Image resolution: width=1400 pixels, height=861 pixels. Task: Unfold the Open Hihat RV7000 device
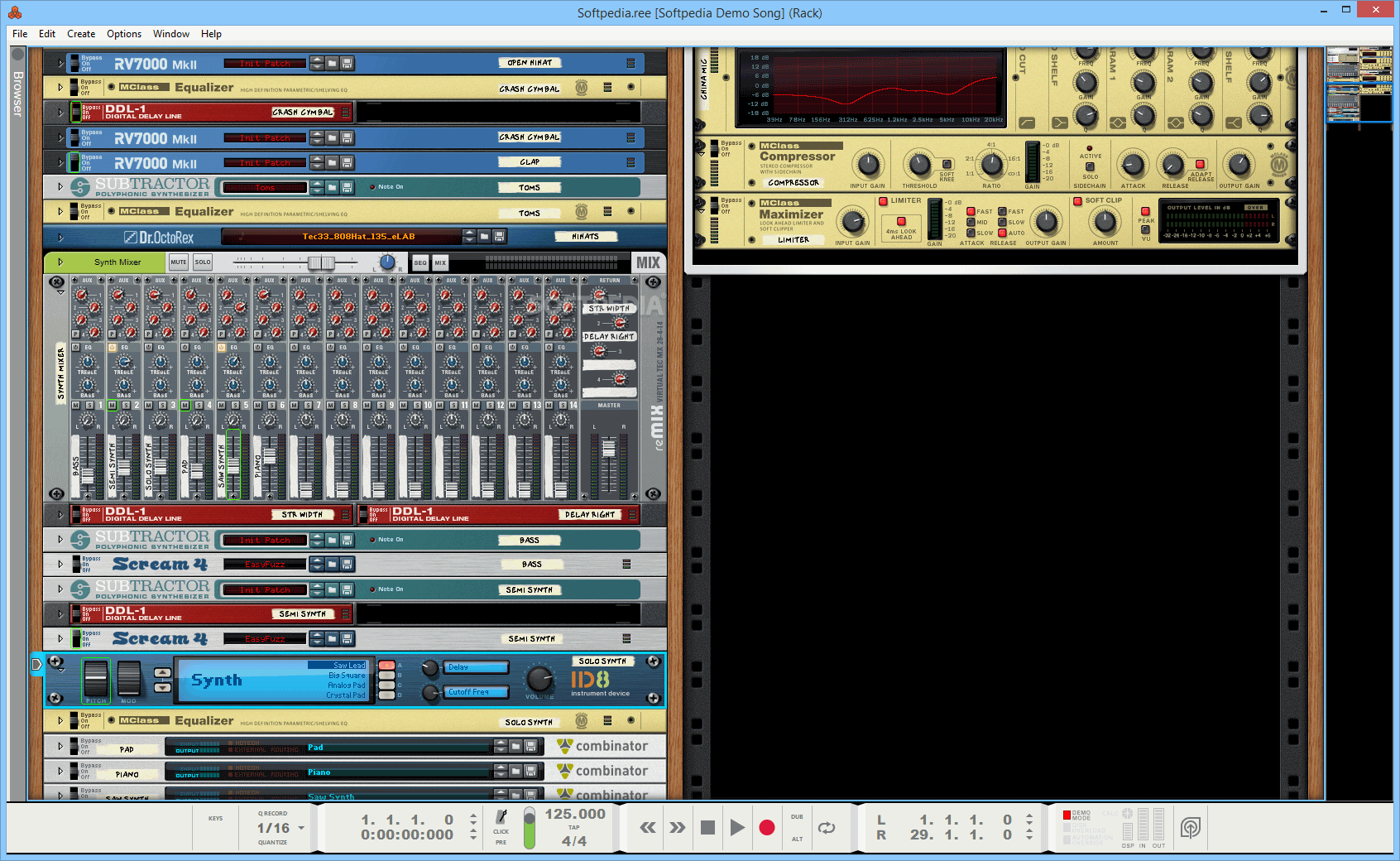pyautogui.click(x=60, y=63)
